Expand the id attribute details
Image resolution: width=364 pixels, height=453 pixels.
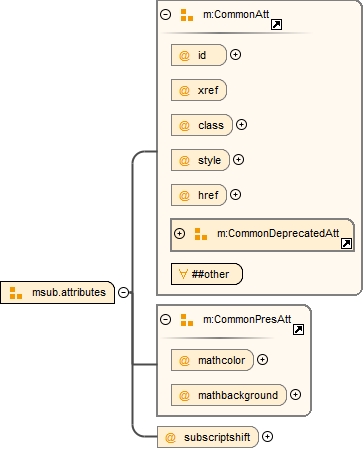click(235, 55)
